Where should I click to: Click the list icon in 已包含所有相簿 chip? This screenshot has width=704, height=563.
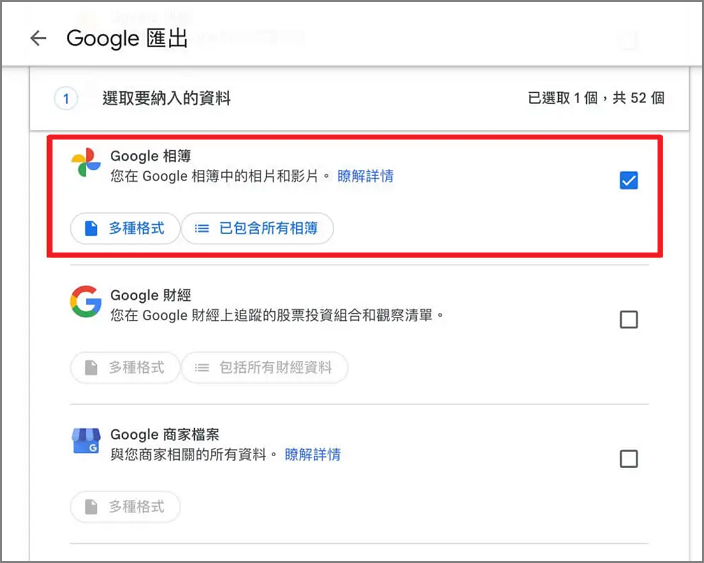tap(202, 228)
